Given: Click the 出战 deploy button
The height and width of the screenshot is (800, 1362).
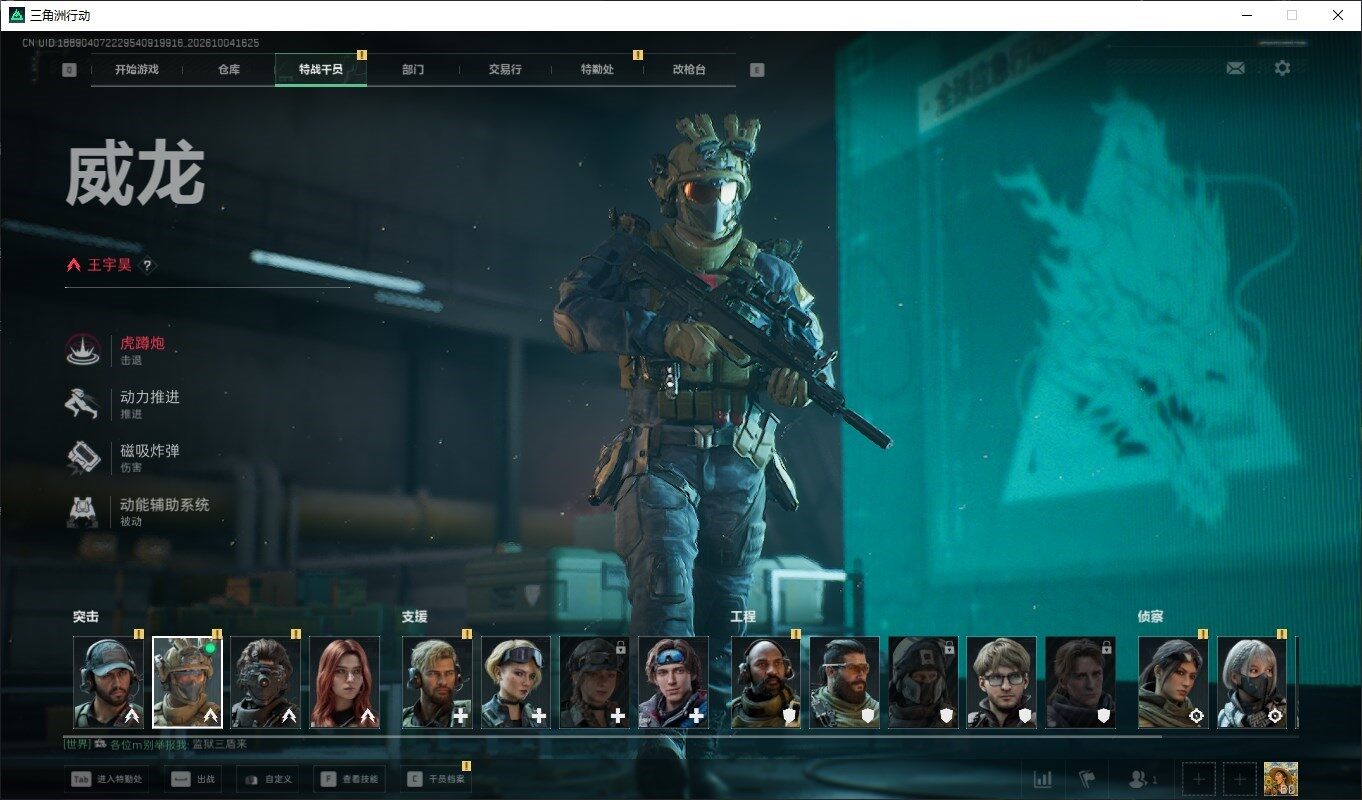Looking at the screenshot, I should [192, 779].
